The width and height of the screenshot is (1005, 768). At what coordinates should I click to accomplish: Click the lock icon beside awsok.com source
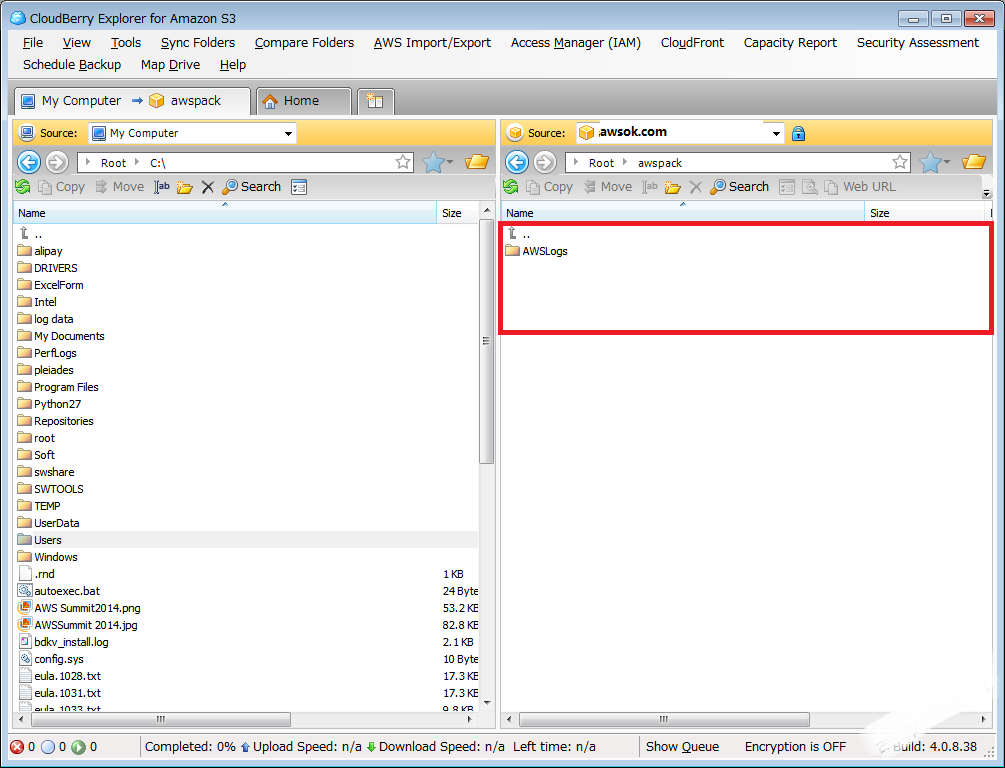[798, 133]
